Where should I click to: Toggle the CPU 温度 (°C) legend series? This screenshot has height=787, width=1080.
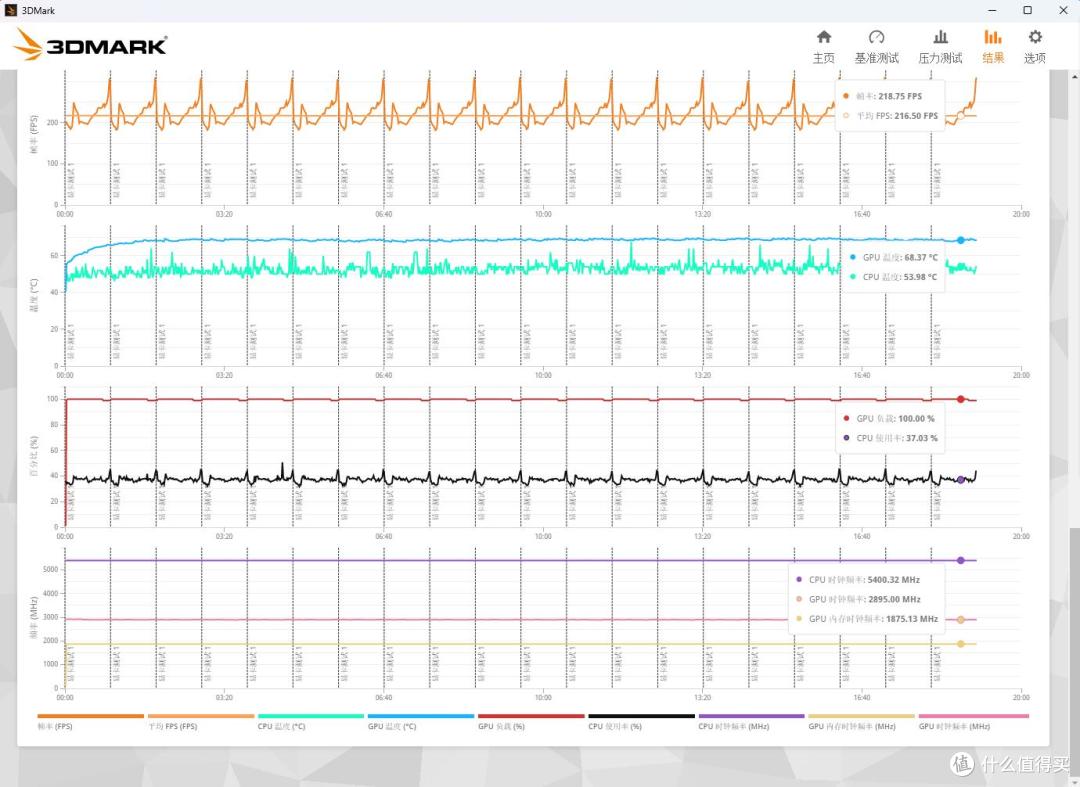[x=311, y=722]
